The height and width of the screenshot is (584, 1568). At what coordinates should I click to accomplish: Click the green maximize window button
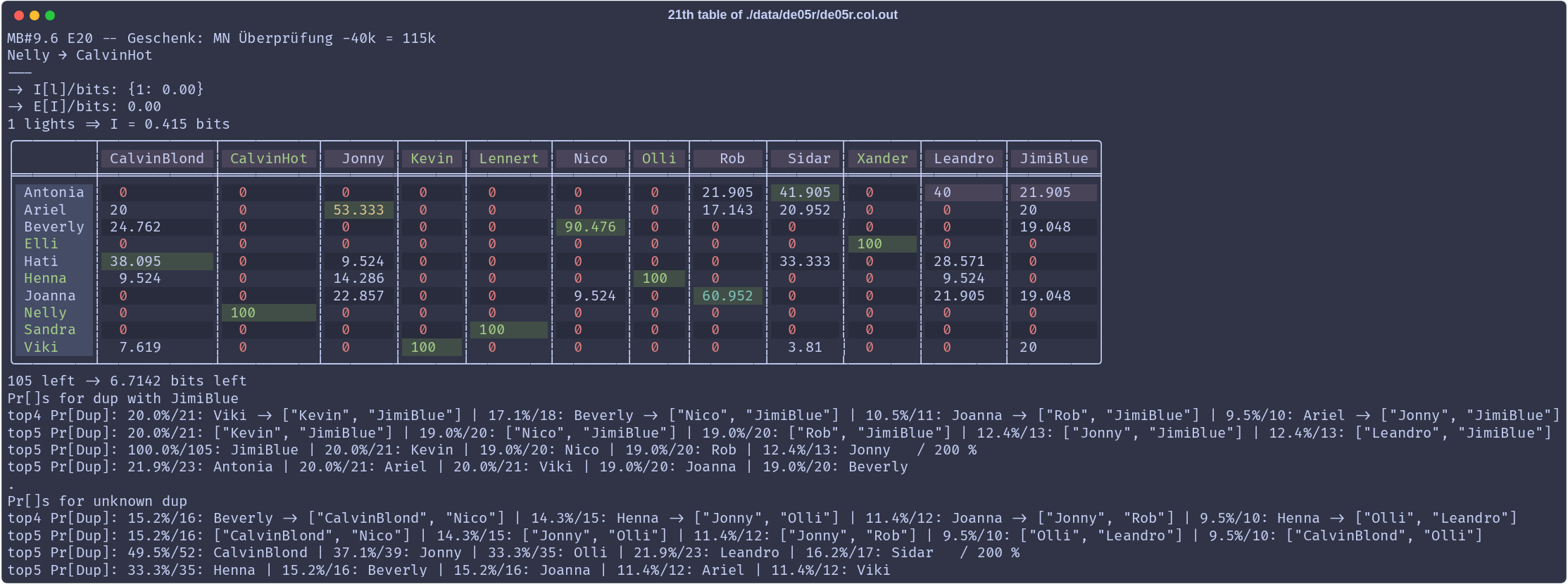click(50, 15)
